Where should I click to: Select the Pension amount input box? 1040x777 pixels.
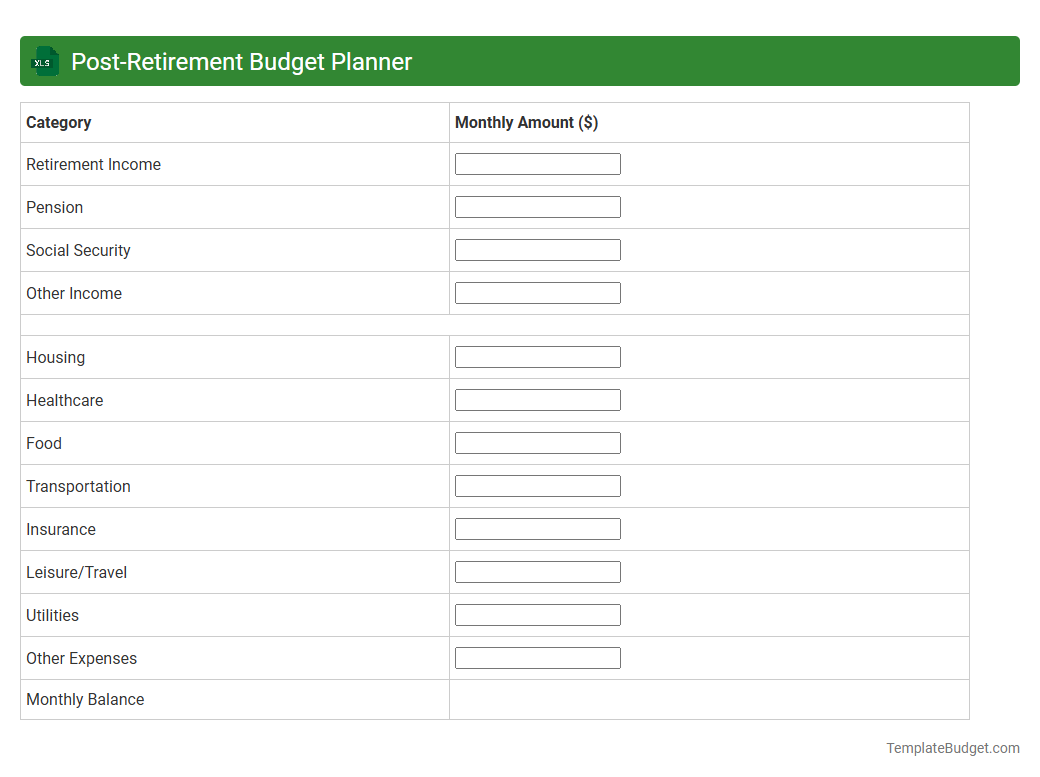[x=537, y=206]
